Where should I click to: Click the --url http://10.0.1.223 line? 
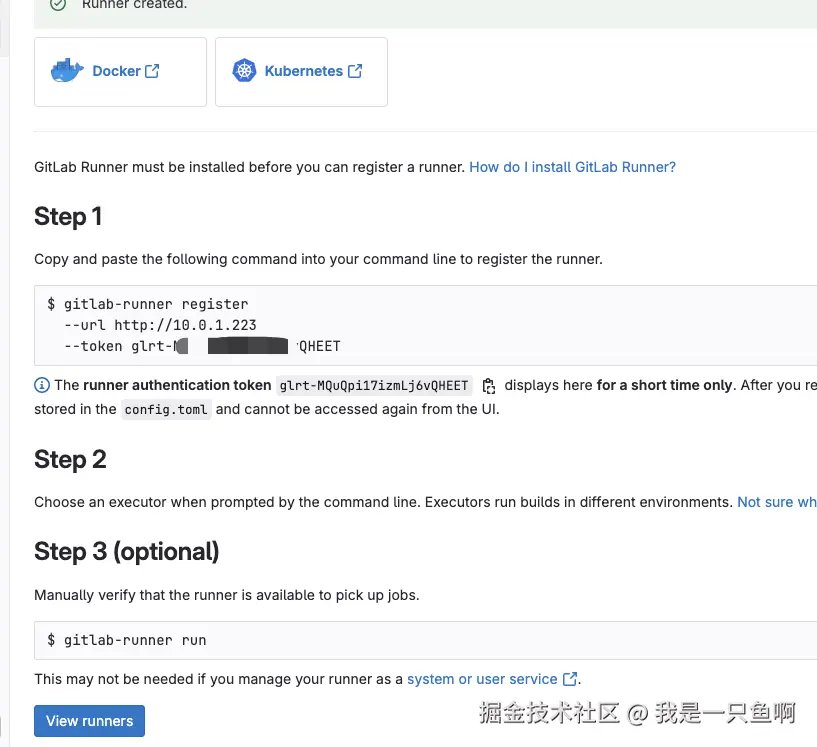pos(160,326)
